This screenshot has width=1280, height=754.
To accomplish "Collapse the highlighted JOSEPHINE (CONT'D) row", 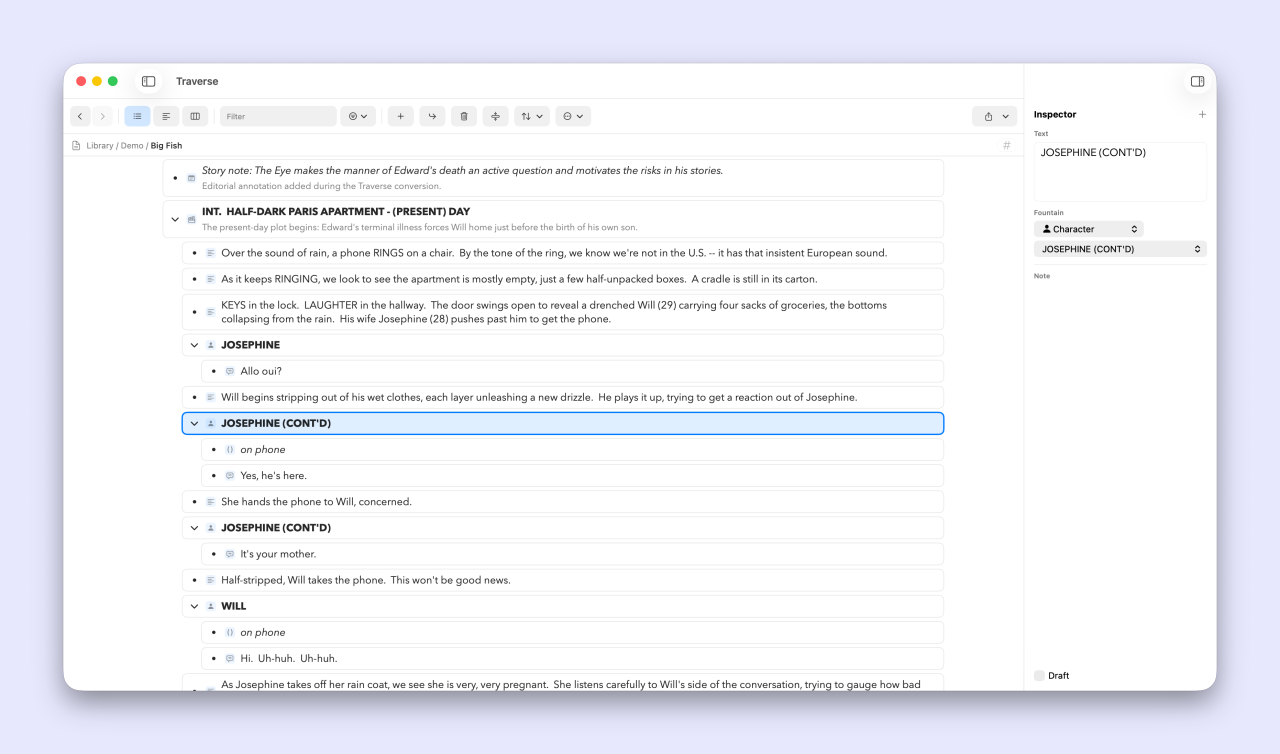I will (x=194, y=423).
